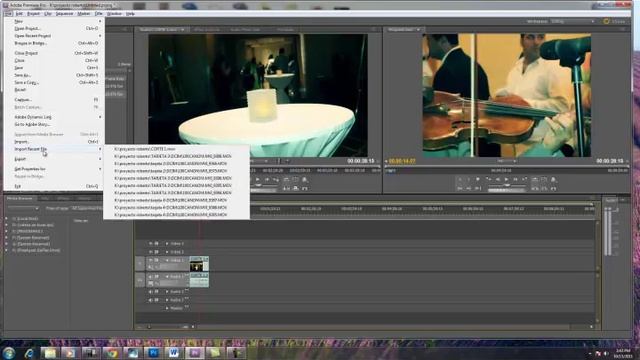Screen dimensions: 640x360
Task: Open the Sequence menu in menu bar
Action: click(x=64, y=14)
